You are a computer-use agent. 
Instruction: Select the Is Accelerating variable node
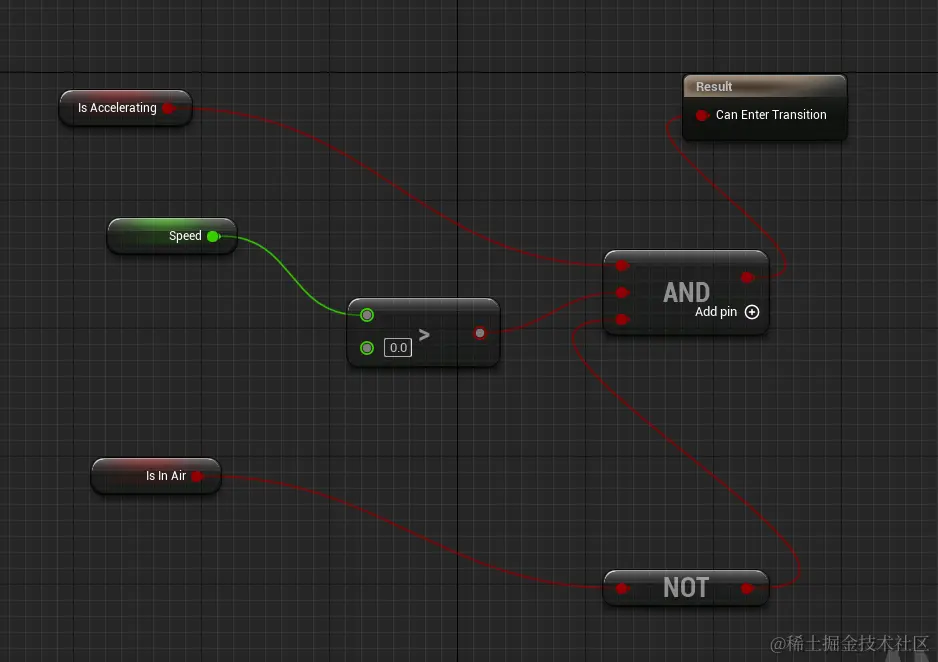[x=126, y=108]
